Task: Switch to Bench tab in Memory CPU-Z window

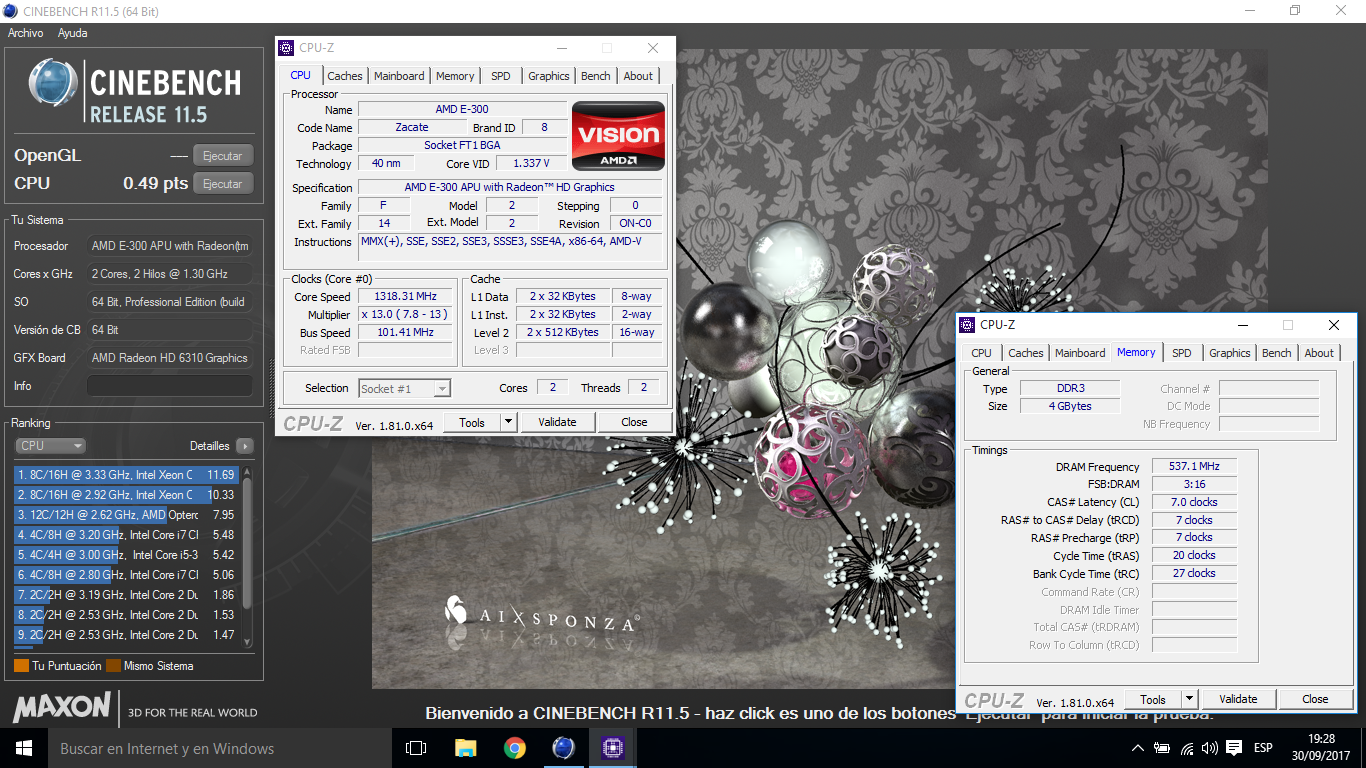Action: [x=1277, y=353]
